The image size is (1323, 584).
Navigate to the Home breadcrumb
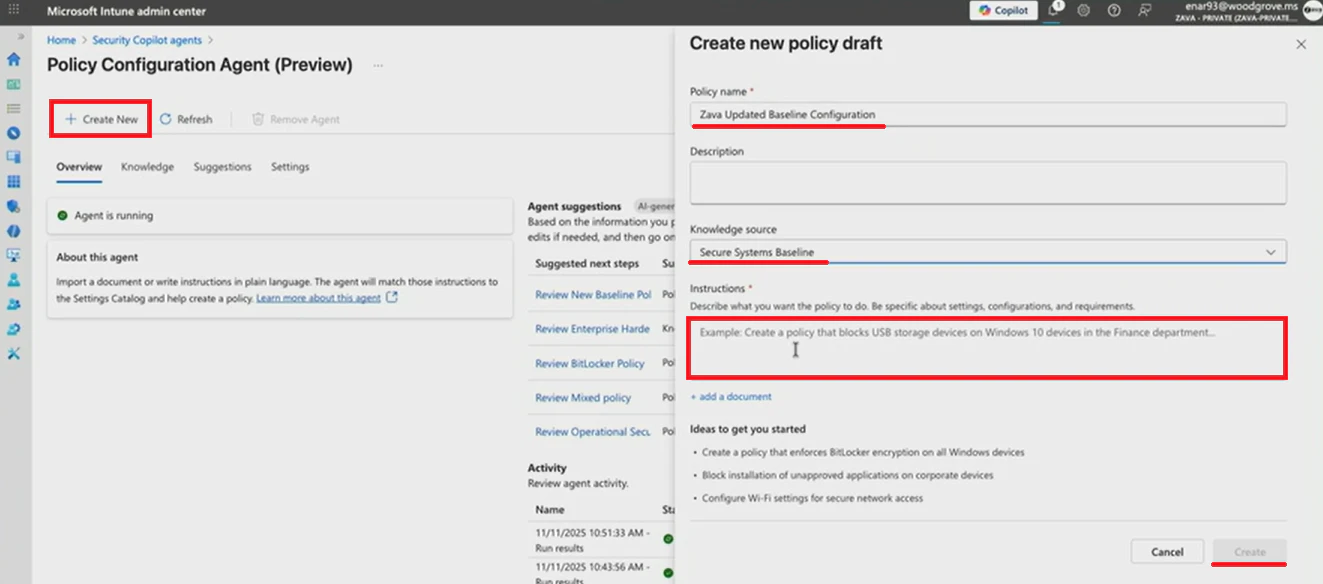pos(61,40)
